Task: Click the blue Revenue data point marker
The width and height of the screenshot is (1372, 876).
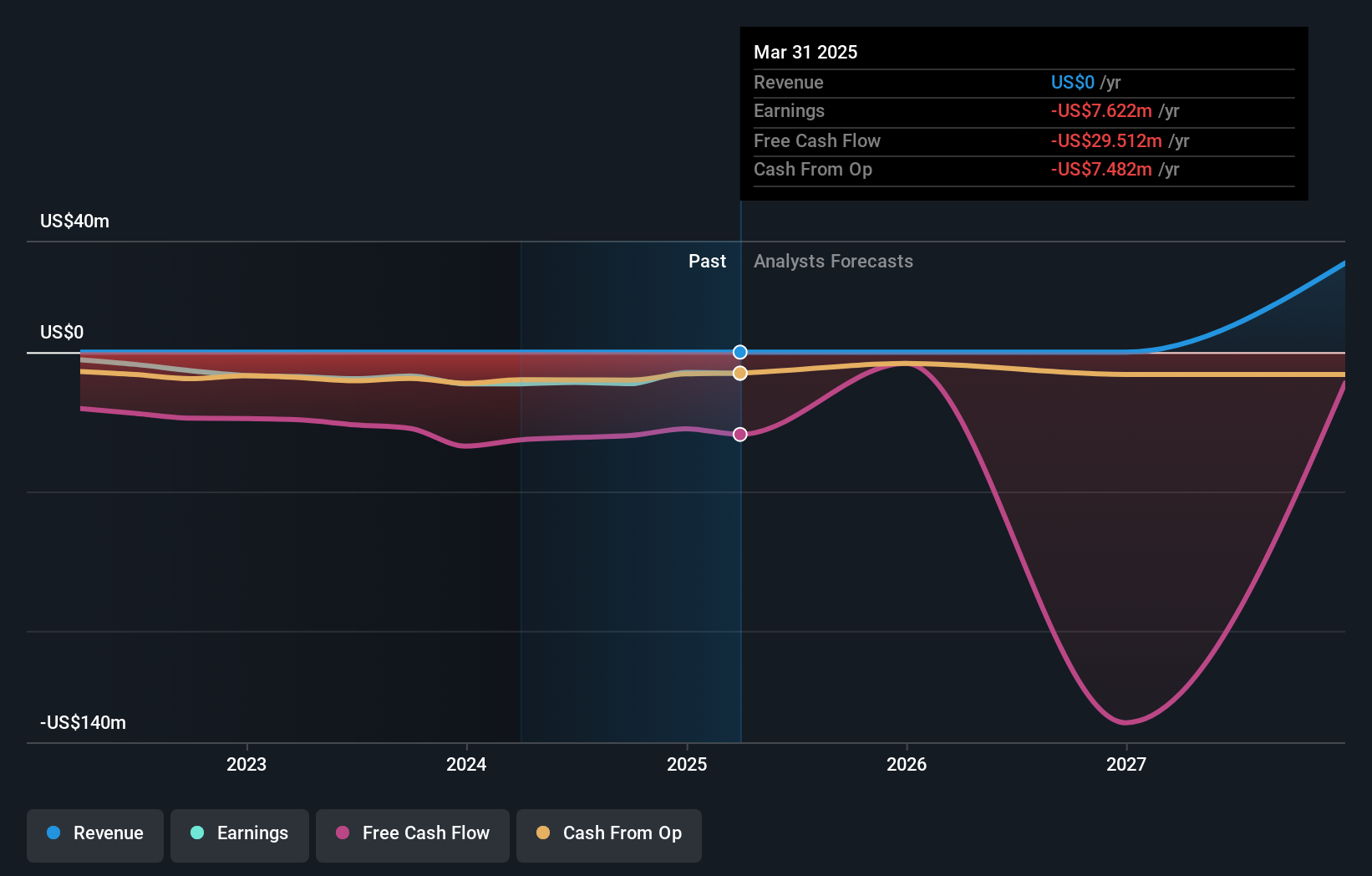Action: 740,352
